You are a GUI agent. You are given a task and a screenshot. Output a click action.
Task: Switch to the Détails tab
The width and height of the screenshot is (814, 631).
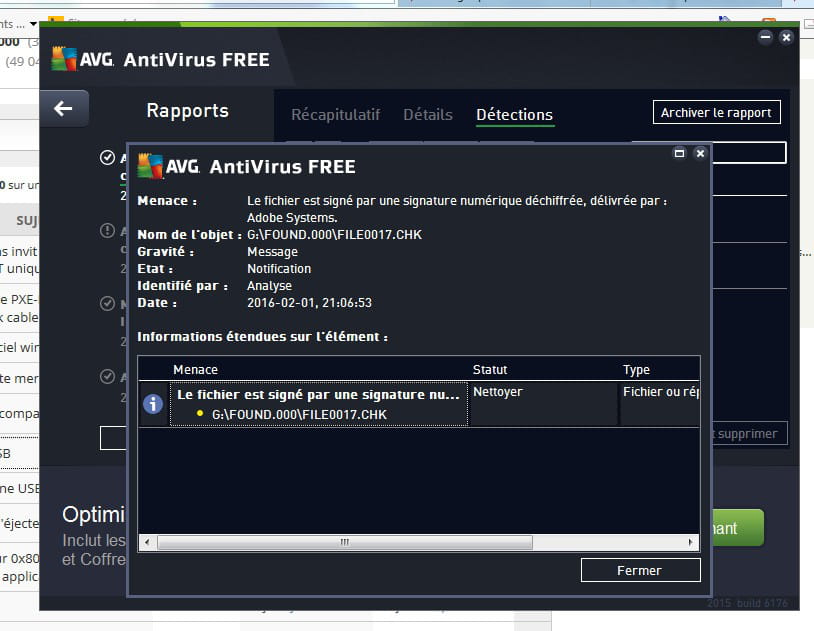point(428,114)
